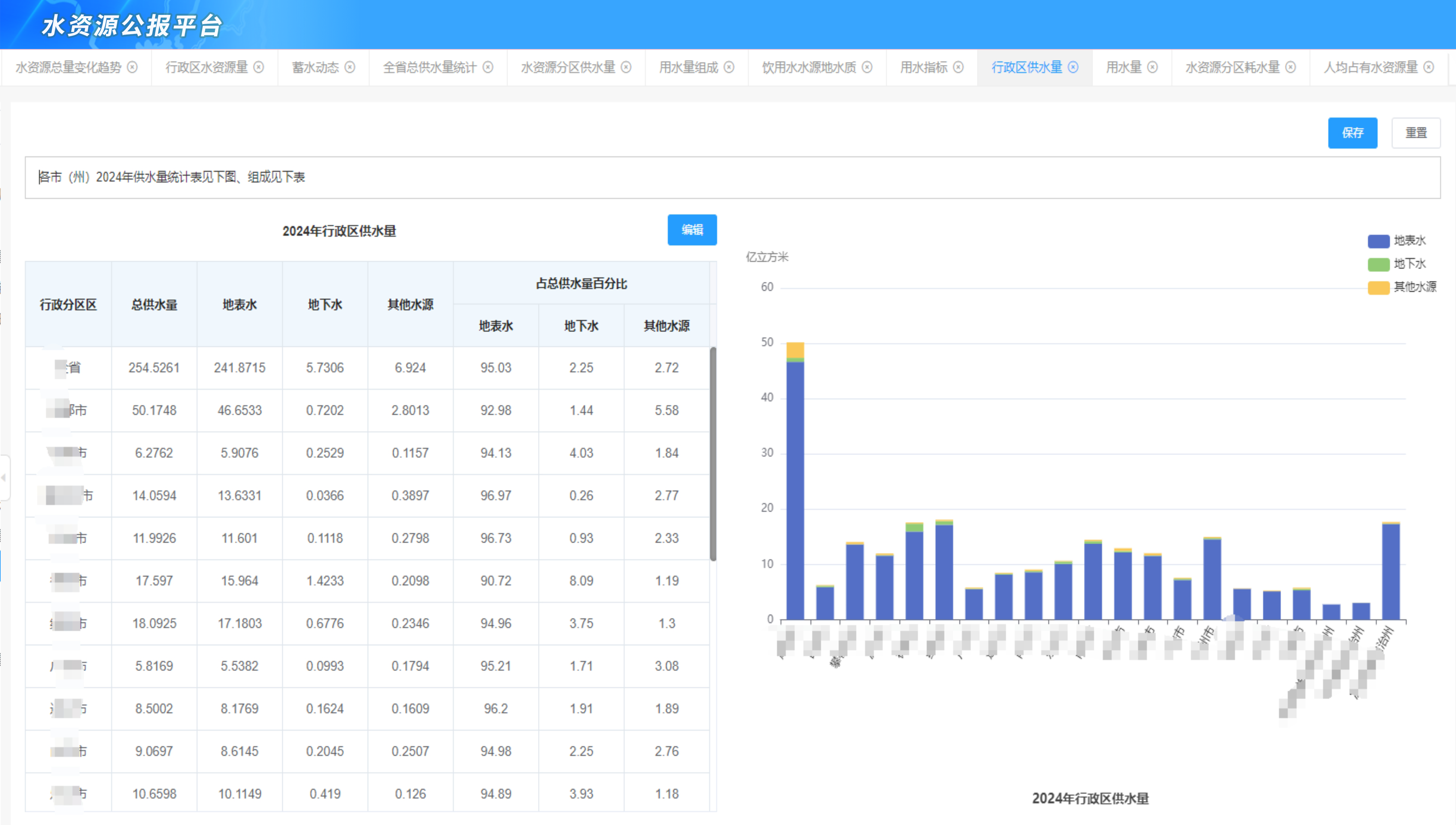The width and height of the screenshot is (1456, 825).
Task: Click the description text input field
Action: [732, 177]
